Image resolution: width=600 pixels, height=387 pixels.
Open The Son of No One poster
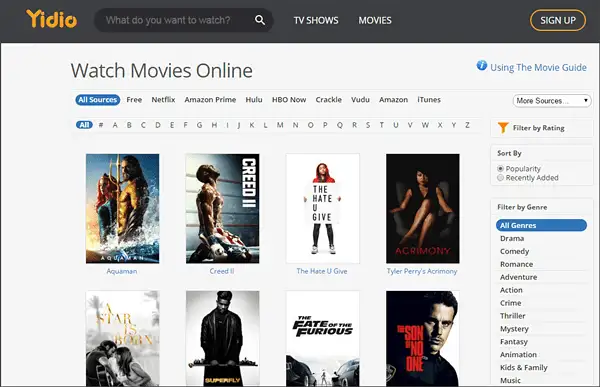[422, 338]
